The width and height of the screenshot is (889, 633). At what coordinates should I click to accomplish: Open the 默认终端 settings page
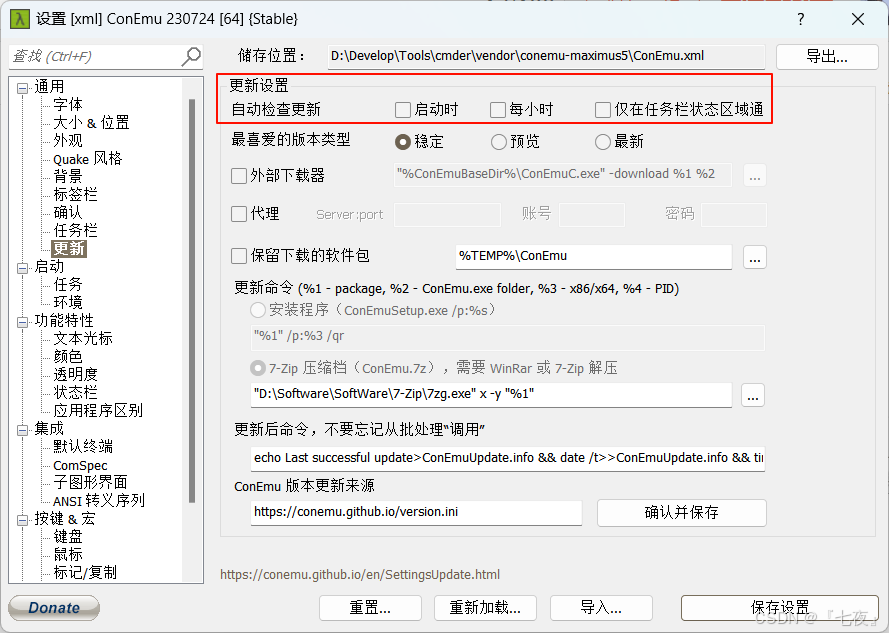coord(83,446)
